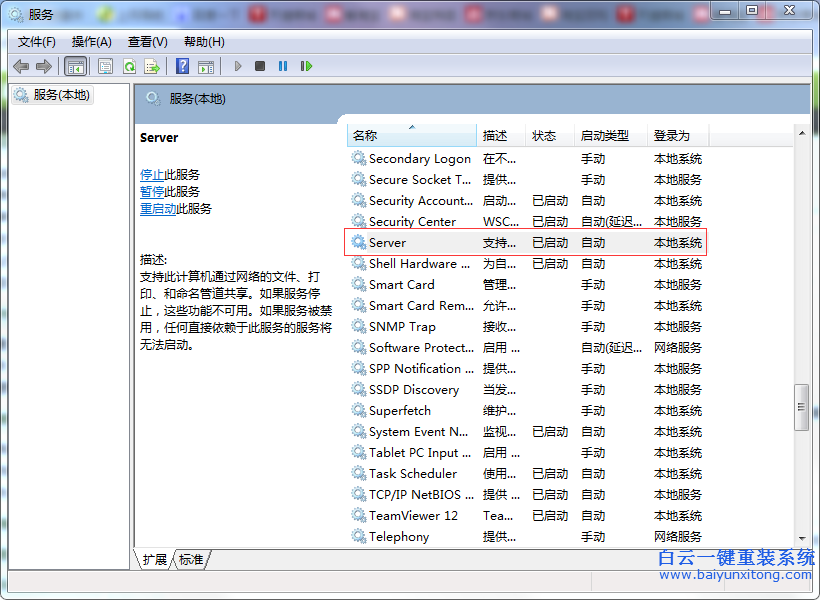The image size is (820, 600).
Task: Click the blue Help icon
Action: [x=182, y=66]
